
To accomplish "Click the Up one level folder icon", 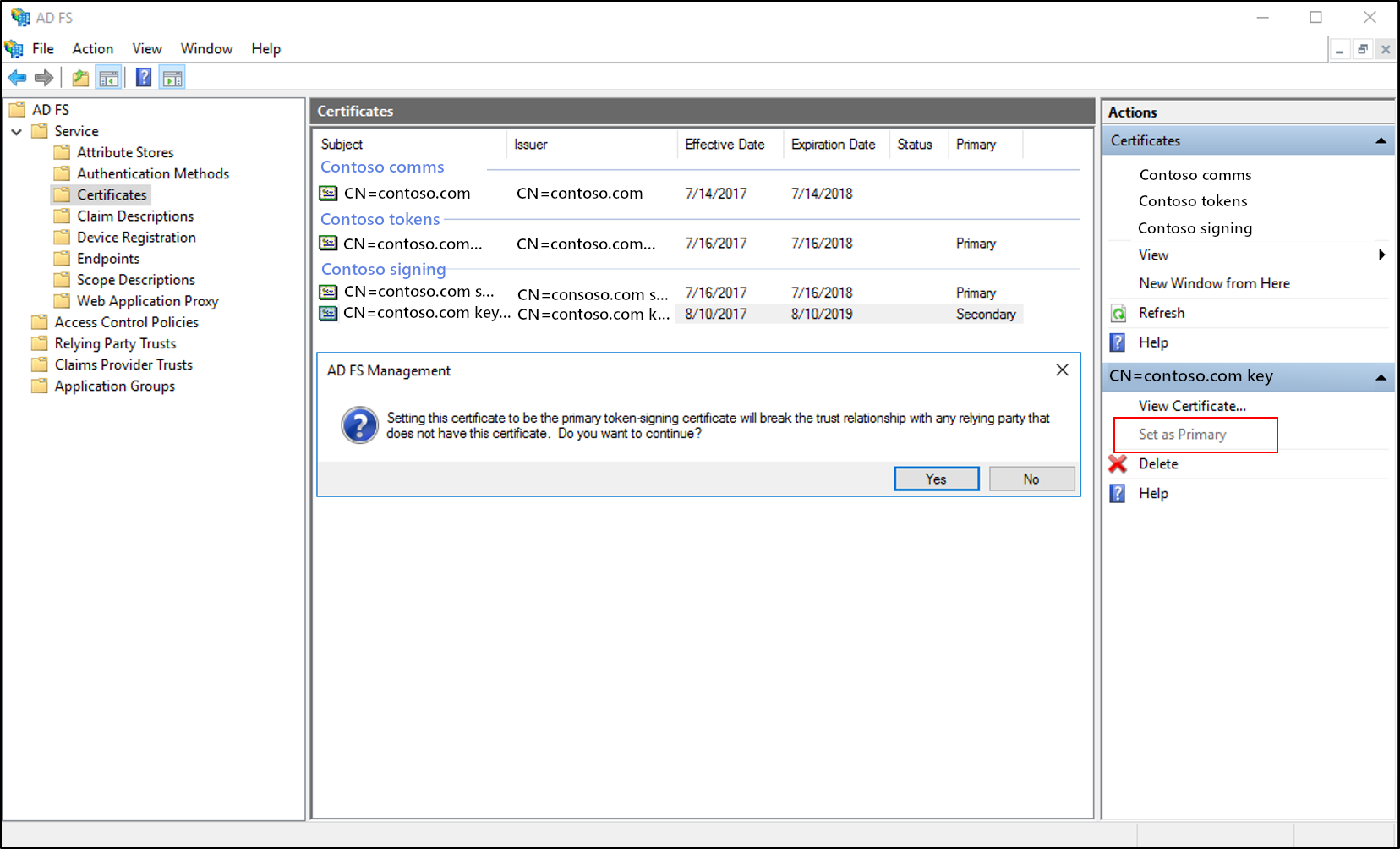I will pyautogui.click(x=80, y=78).
